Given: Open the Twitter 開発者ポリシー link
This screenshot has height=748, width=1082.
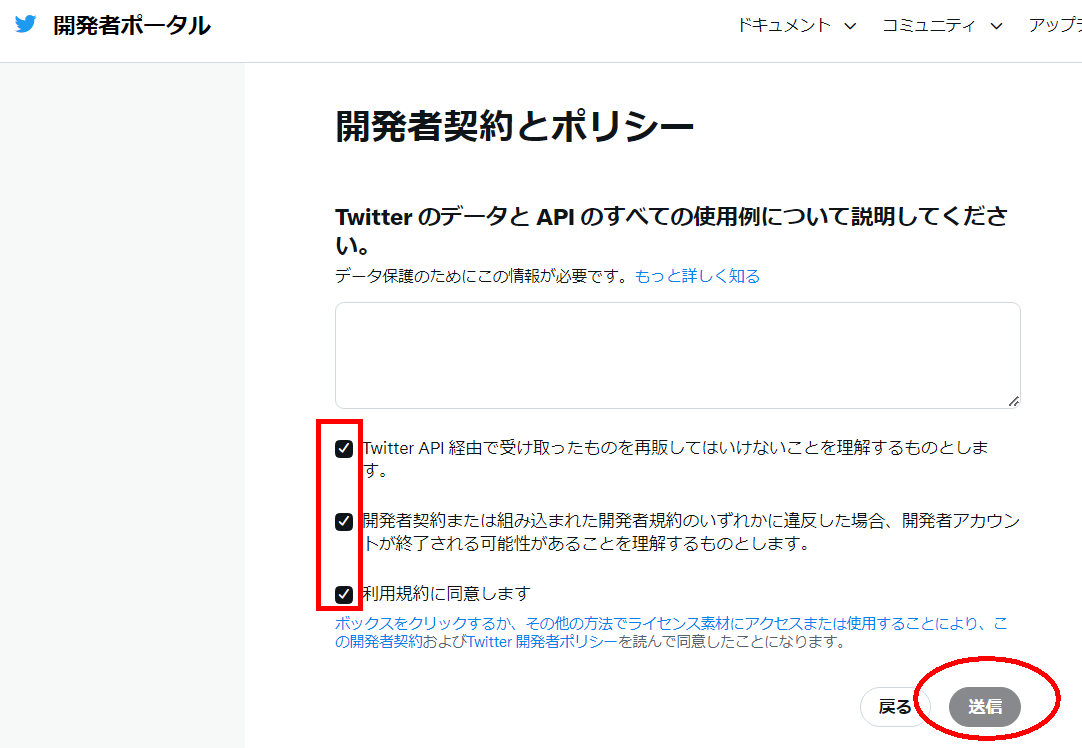Looking at the screenshot, I should tap(542, 642).
